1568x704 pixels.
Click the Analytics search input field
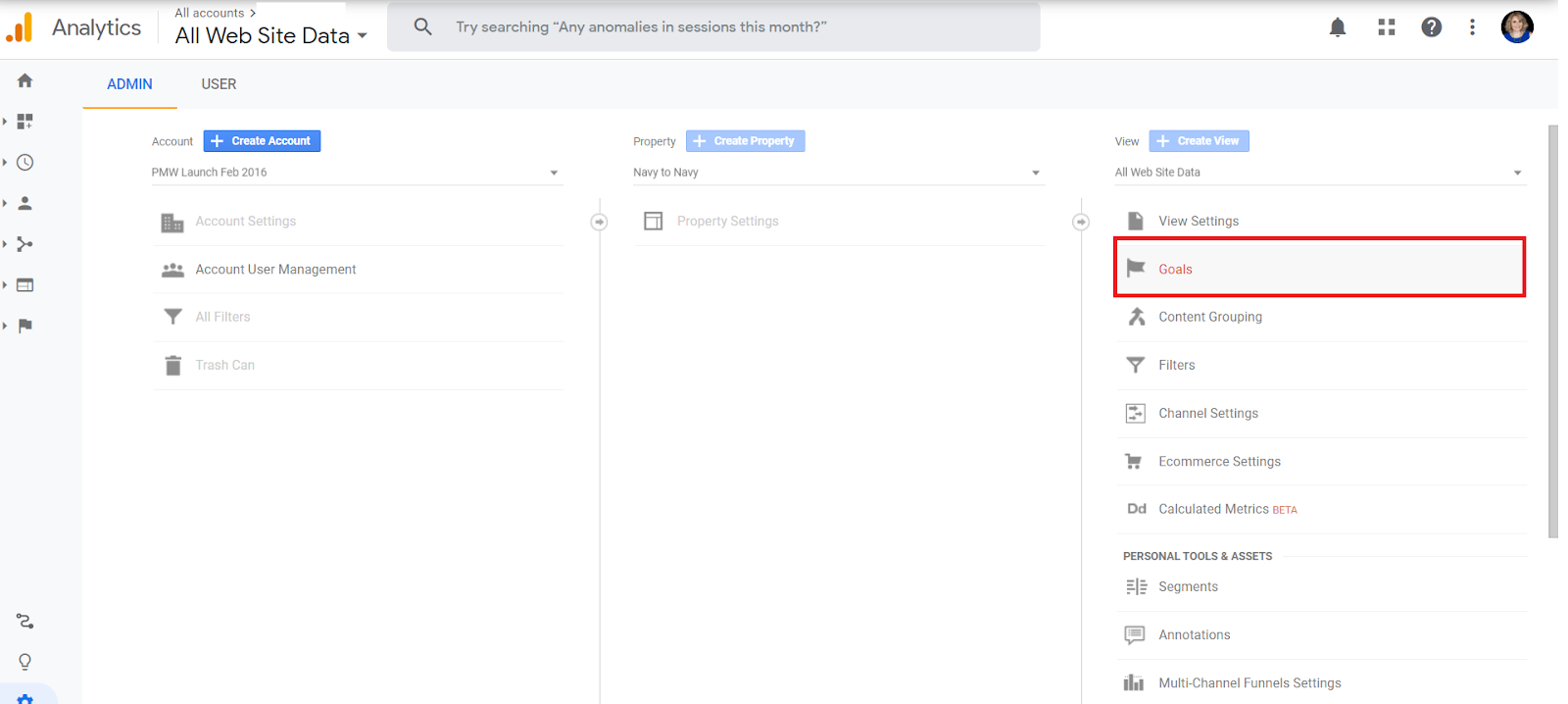pyautogui.click(x=713, y=26)
